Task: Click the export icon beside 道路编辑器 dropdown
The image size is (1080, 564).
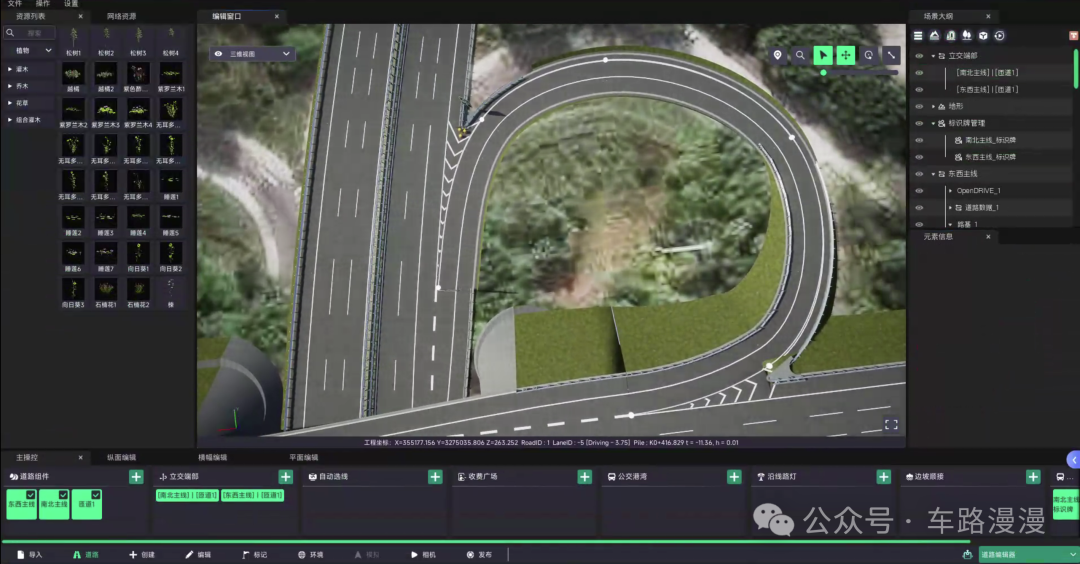Action: coord(967,554)
